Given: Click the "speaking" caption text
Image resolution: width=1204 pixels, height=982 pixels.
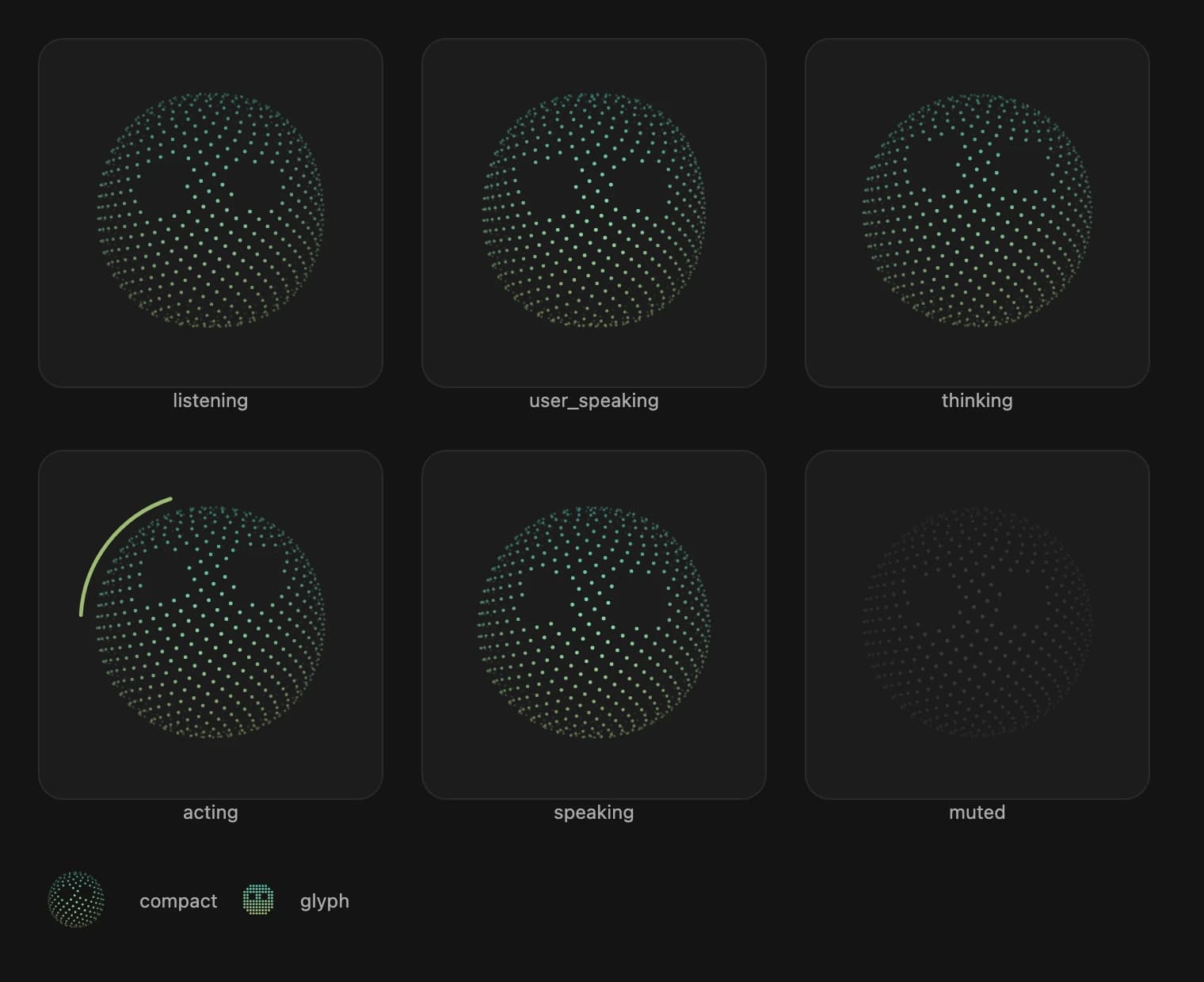Looking at the screenshot, I should click(594, 813).
